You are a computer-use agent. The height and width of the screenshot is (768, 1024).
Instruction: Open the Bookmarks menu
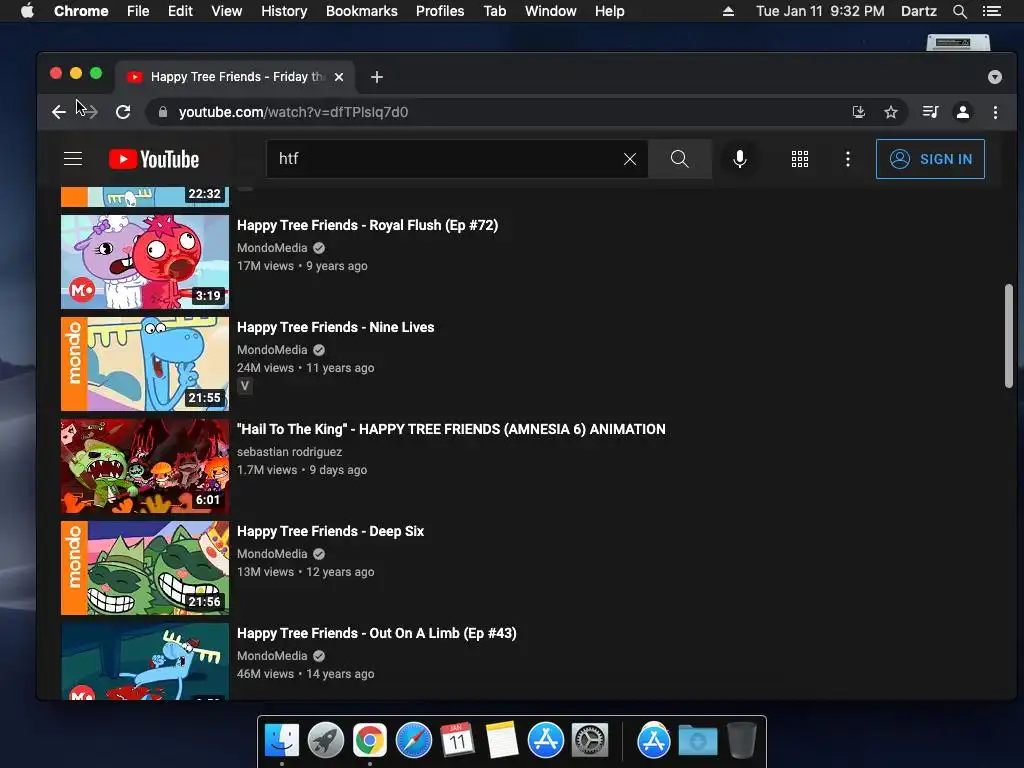[x=362, y=11]
